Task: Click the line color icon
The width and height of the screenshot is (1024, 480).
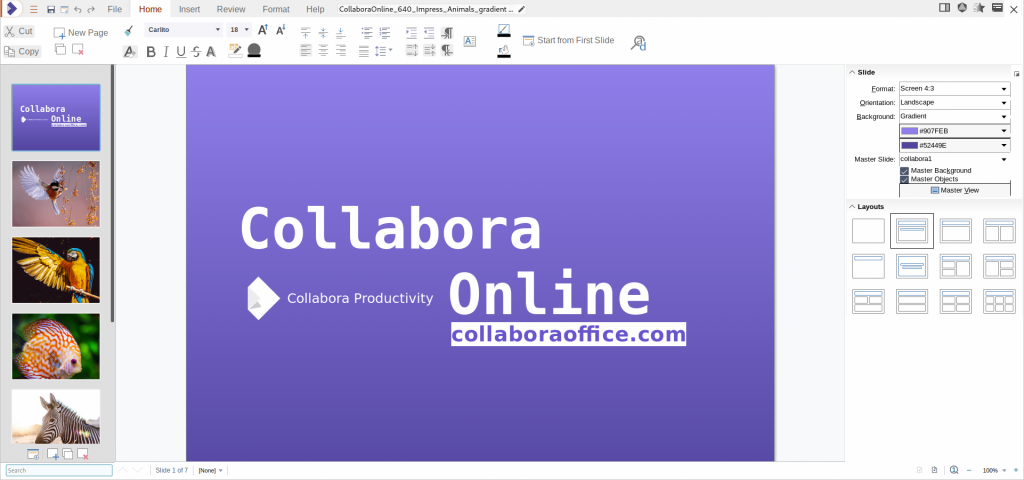Action: point(504,30)
